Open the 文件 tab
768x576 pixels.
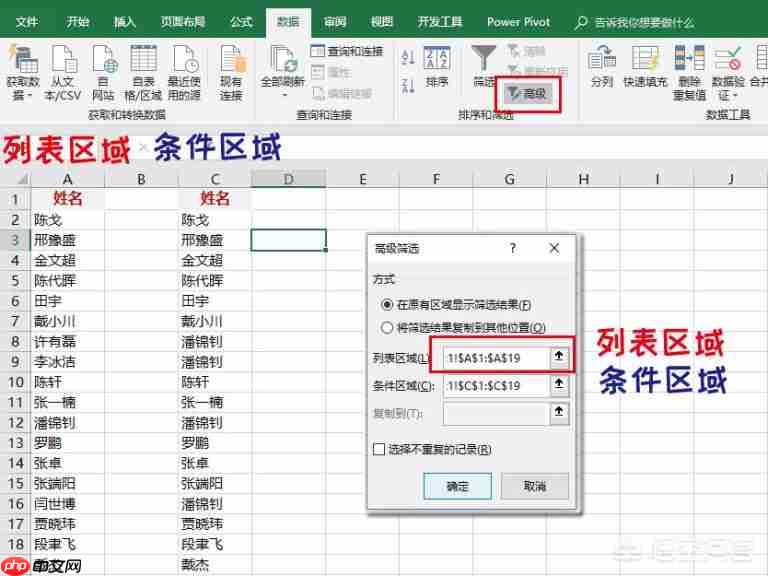pyautogui.click(x=26, y=22)
